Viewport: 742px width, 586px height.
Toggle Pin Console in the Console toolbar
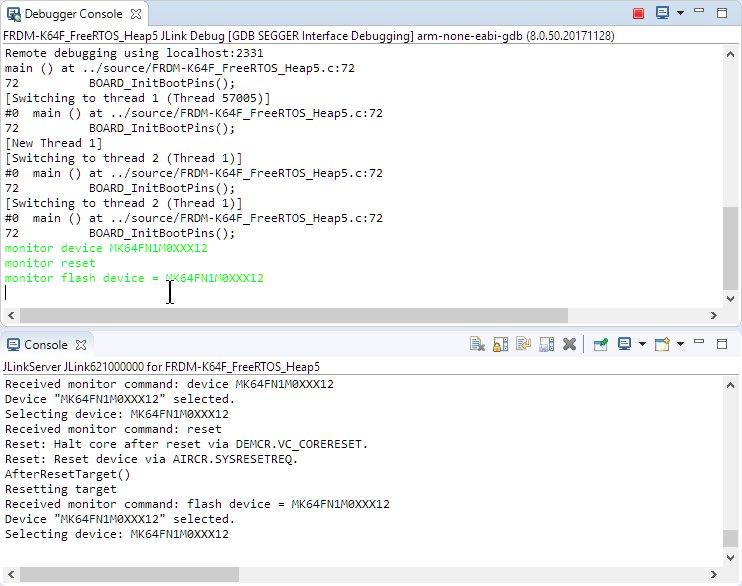coord(600,344)
